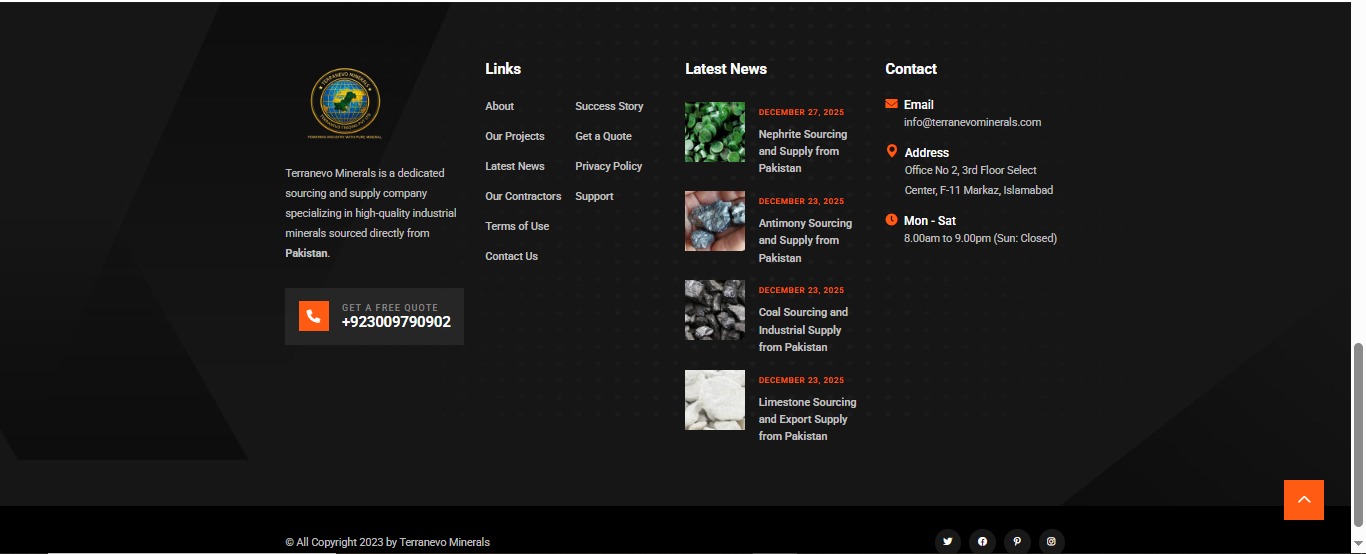Open the Limestone Sourcing news thumbnail
This screenshot has width=1366, height=554.
coord(714,400)
